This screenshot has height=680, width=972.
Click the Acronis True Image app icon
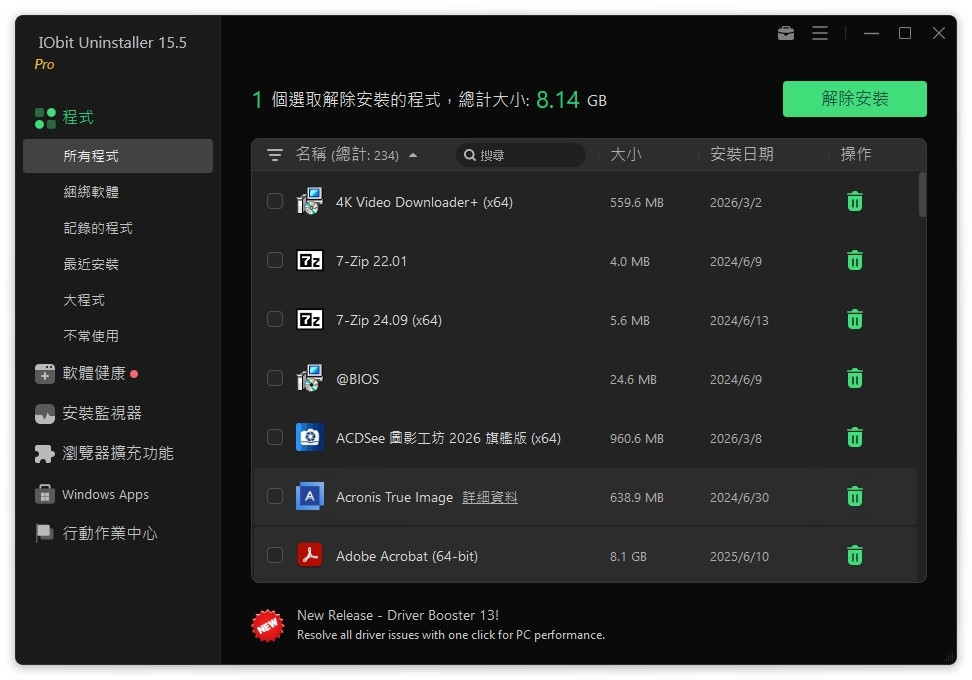click(309, 496)
